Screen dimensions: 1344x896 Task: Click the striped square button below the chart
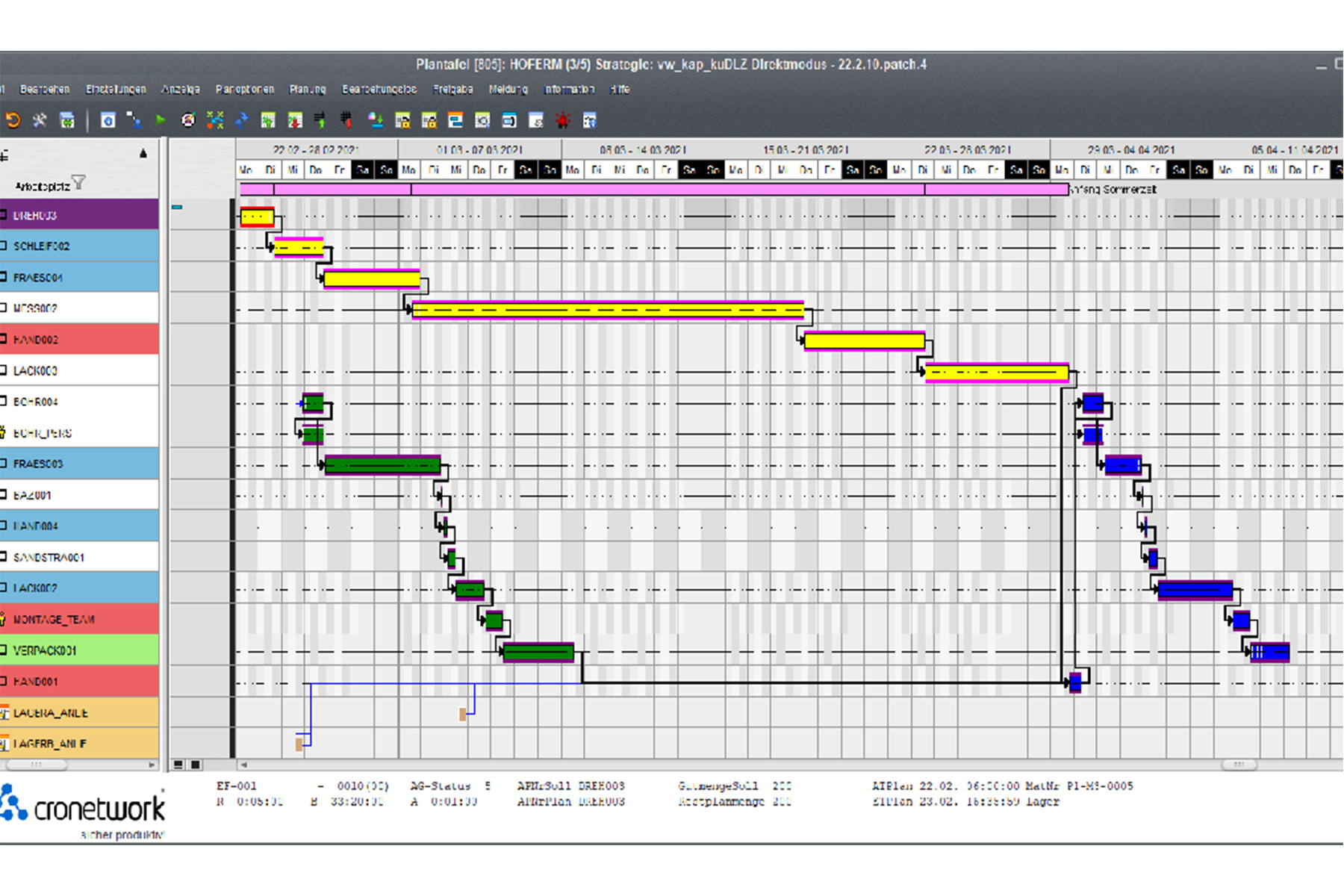click(178, 765)
